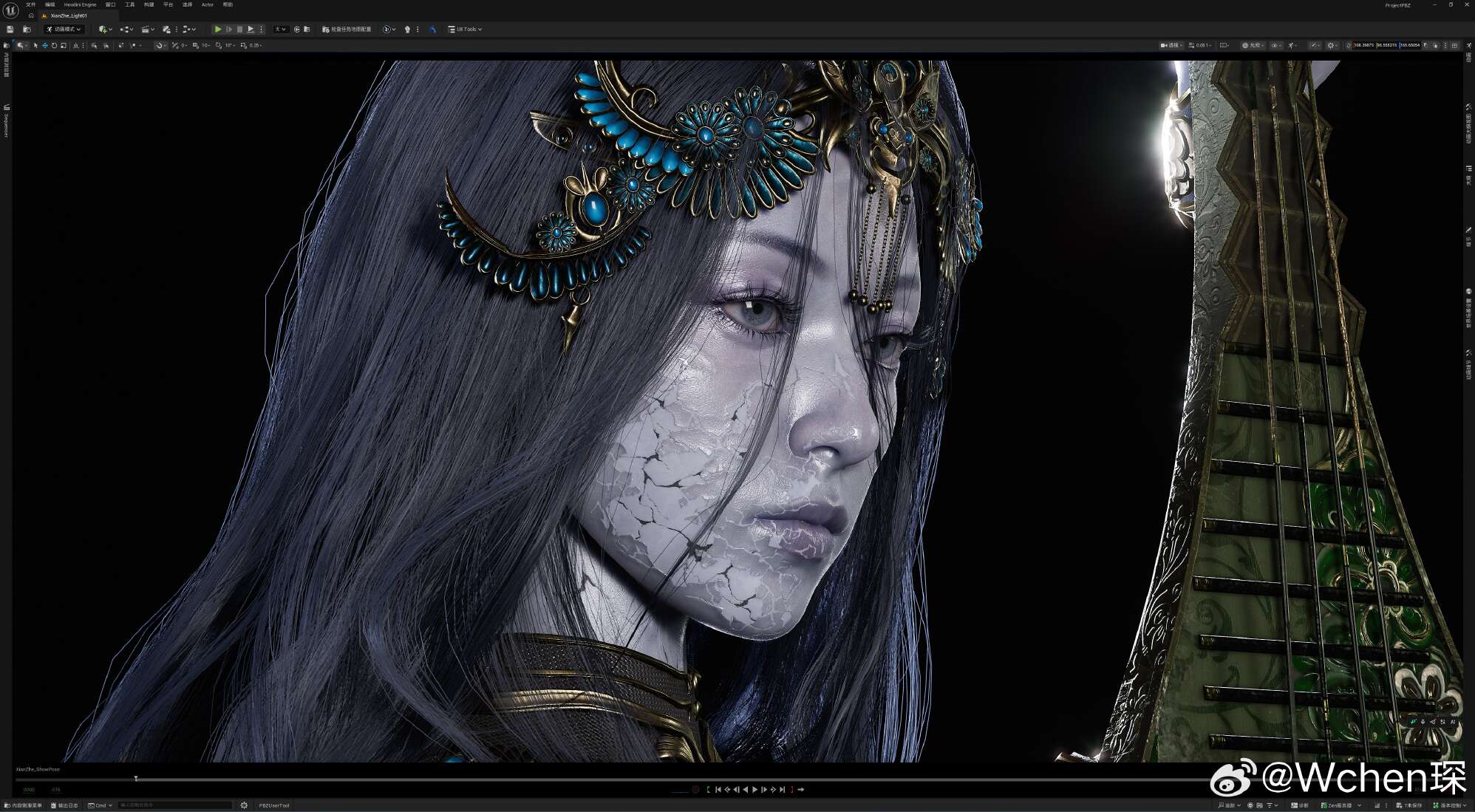Viewport: 1475px width, 812px height.
Task: Click the sequencer jump-to-start button
Action: coord(718,789)
